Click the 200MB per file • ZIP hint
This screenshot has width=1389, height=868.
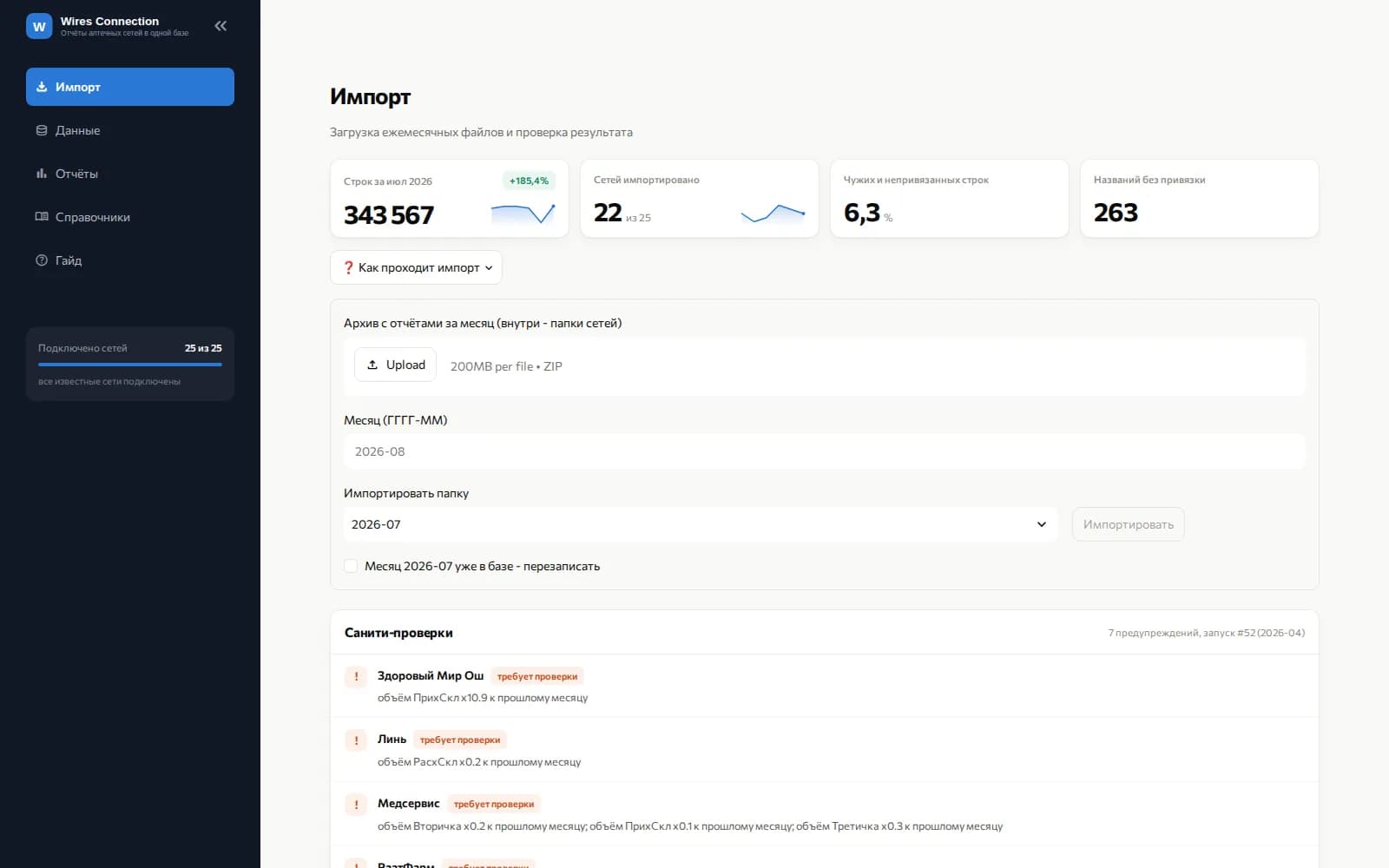(x=506, y=366)
